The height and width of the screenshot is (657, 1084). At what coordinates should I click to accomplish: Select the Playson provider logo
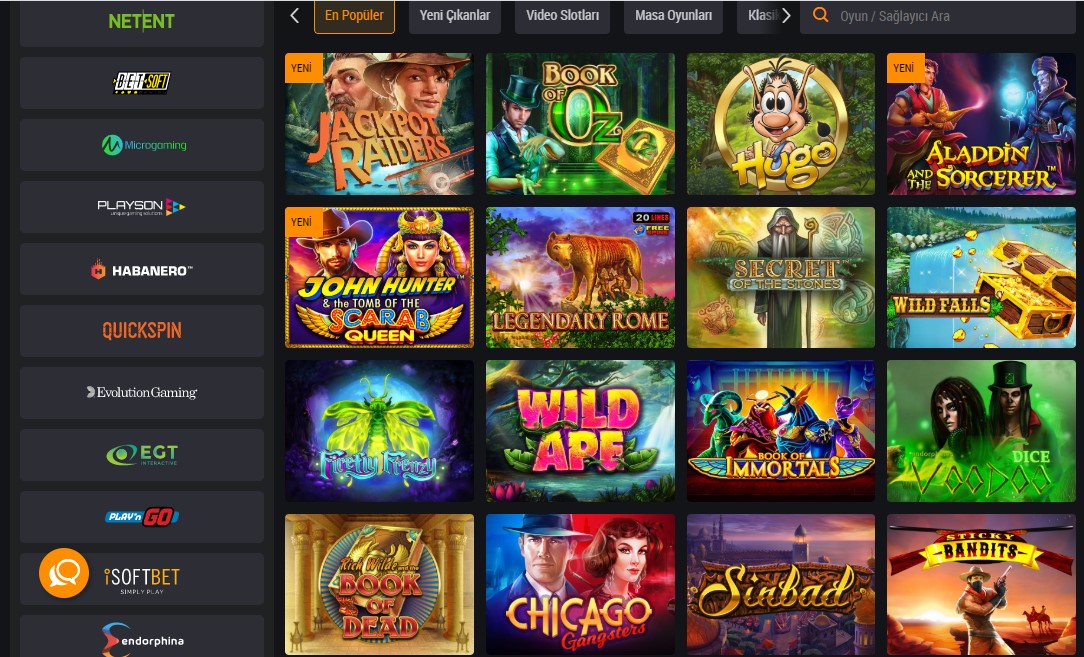142,207
